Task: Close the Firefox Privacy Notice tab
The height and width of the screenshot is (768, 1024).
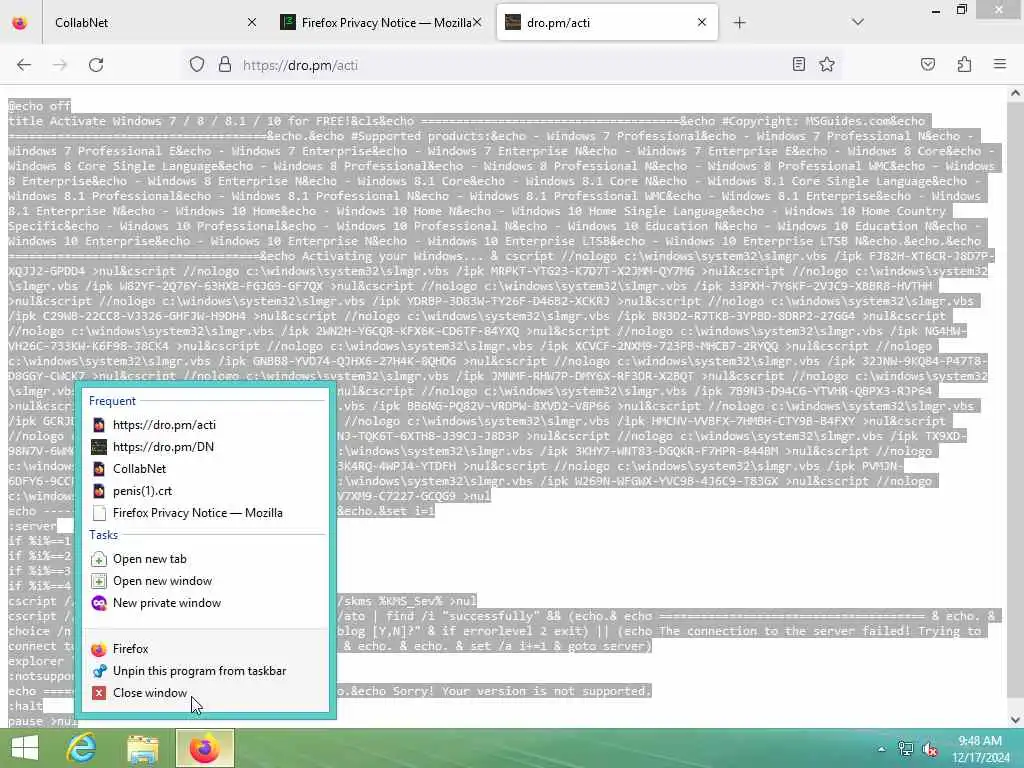Action: pyautogui.click(x=477, y=22)
